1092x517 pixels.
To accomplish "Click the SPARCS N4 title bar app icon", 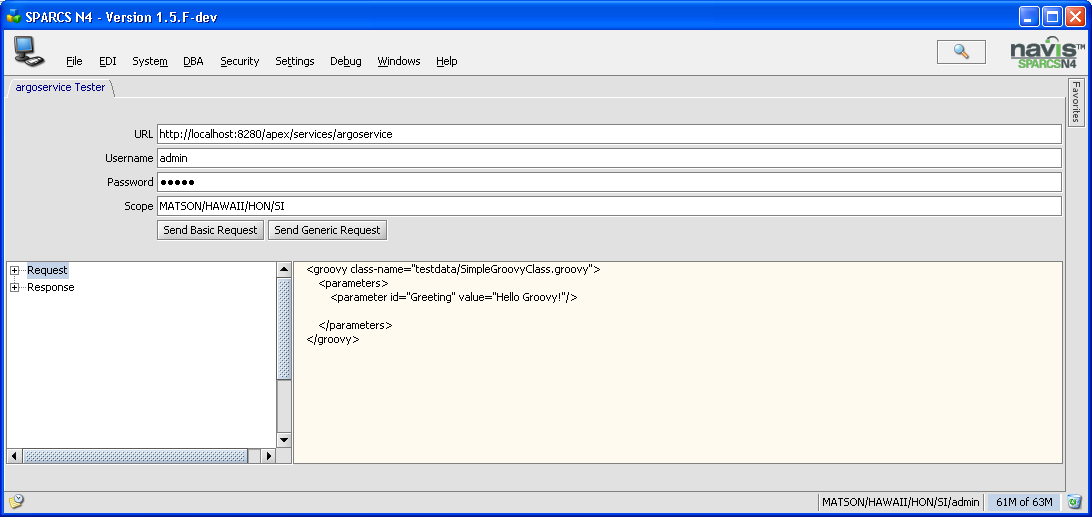I will 13,16.
